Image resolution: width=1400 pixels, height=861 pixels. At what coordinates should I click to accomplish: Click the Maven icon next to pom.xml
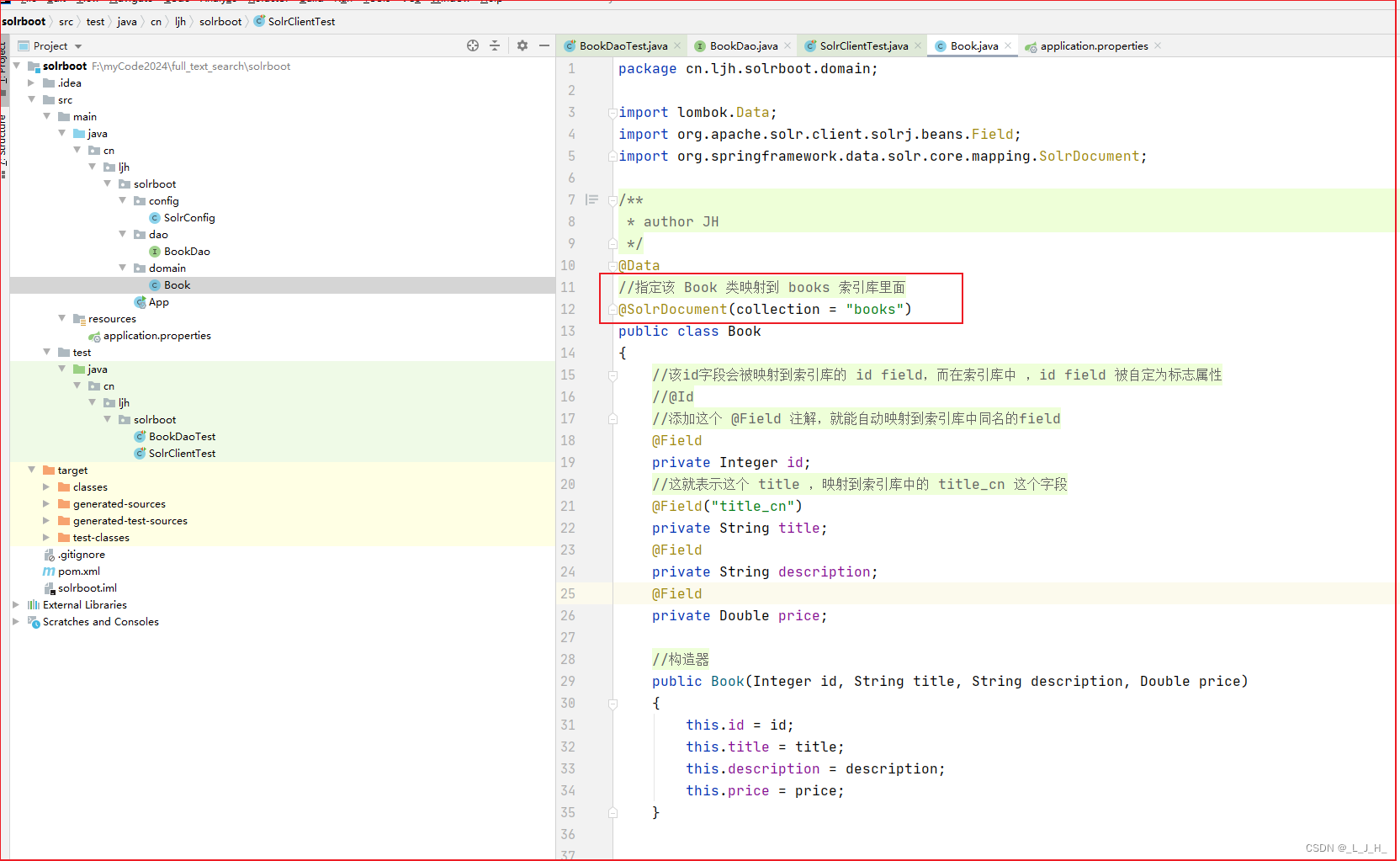(48, 571)
